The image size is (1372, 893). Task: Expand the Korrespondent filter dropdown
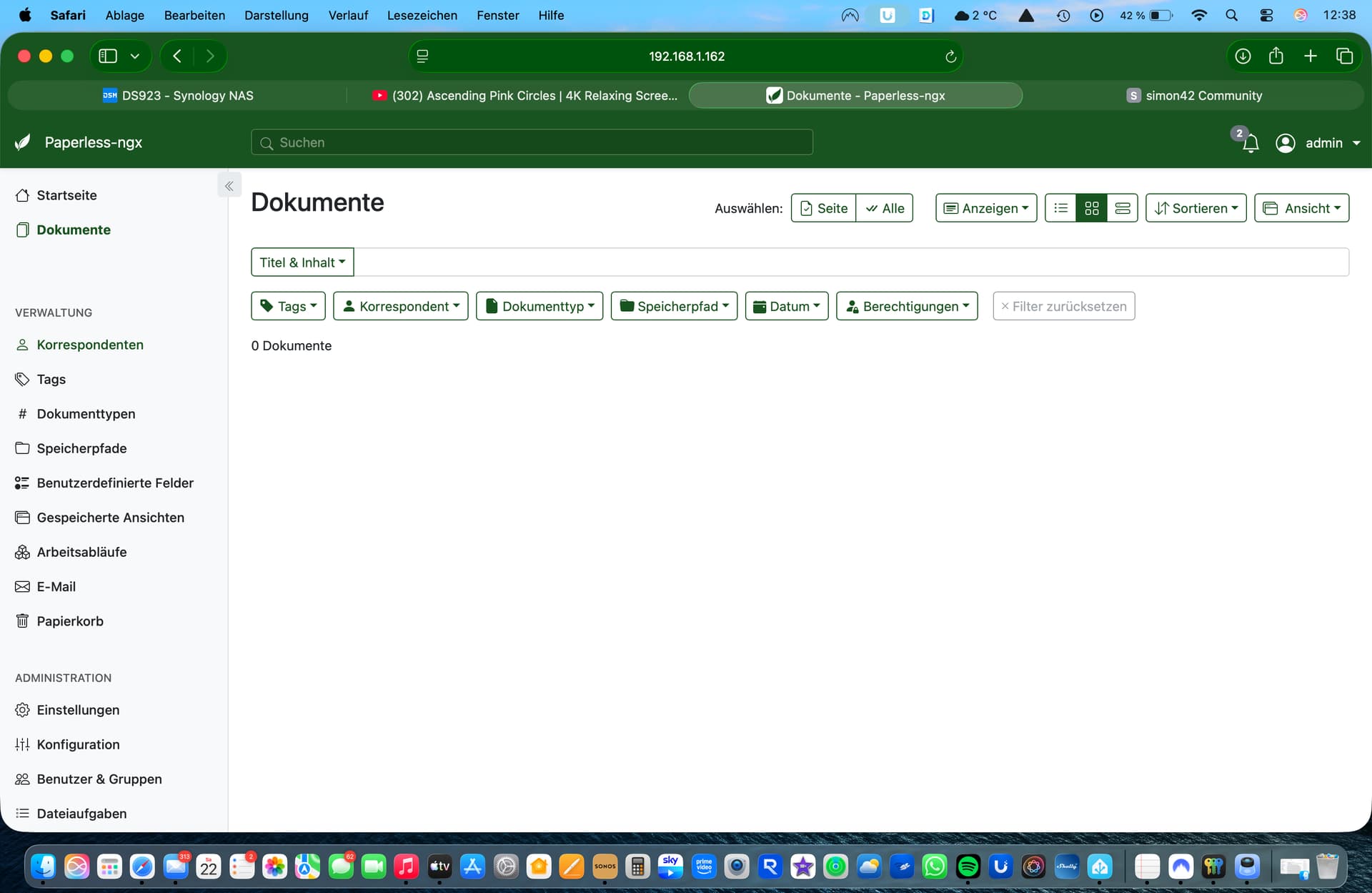(401, 306)
